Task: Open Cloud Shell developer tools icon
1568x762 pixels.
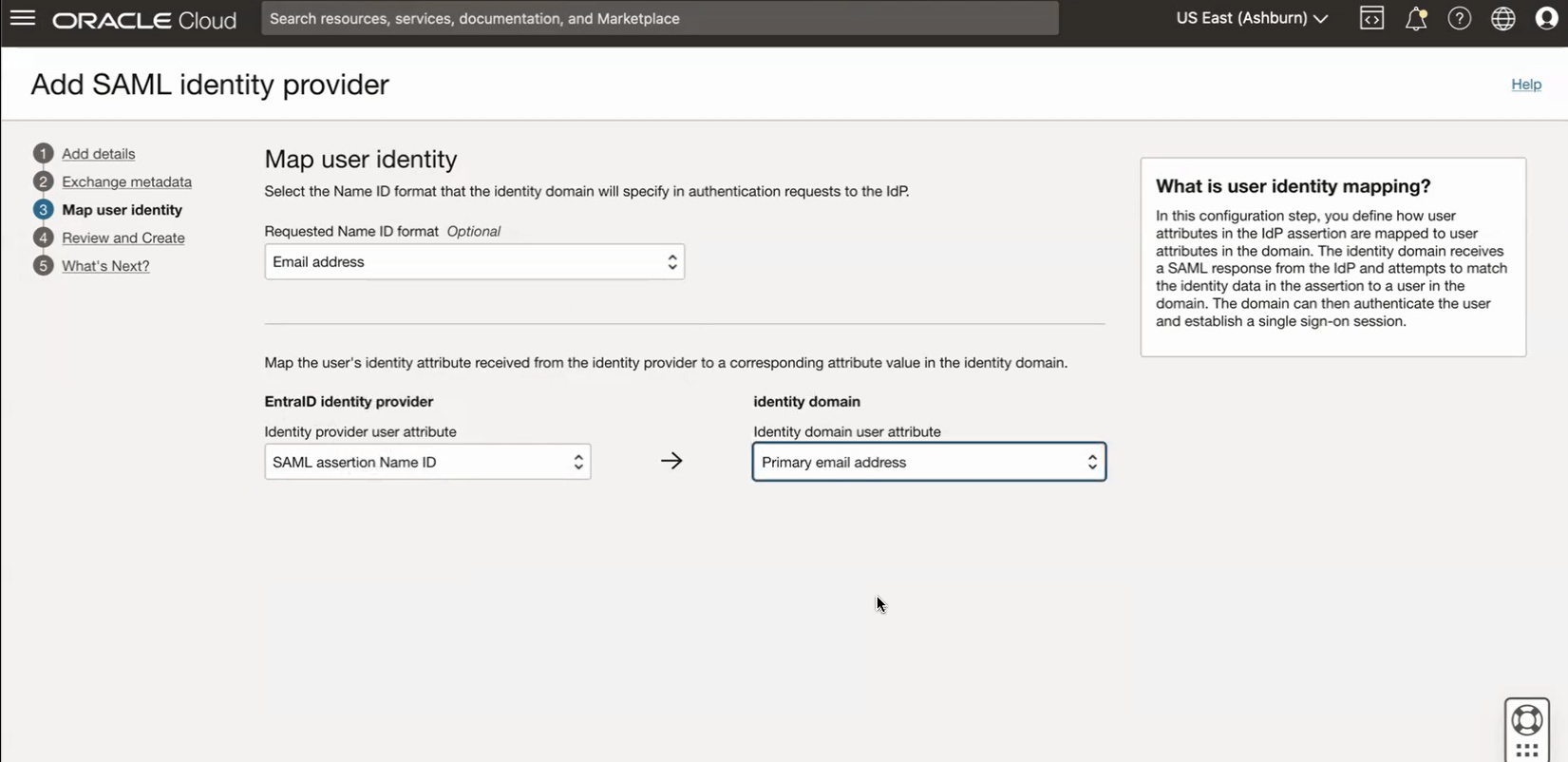Action: point(1371,18)
